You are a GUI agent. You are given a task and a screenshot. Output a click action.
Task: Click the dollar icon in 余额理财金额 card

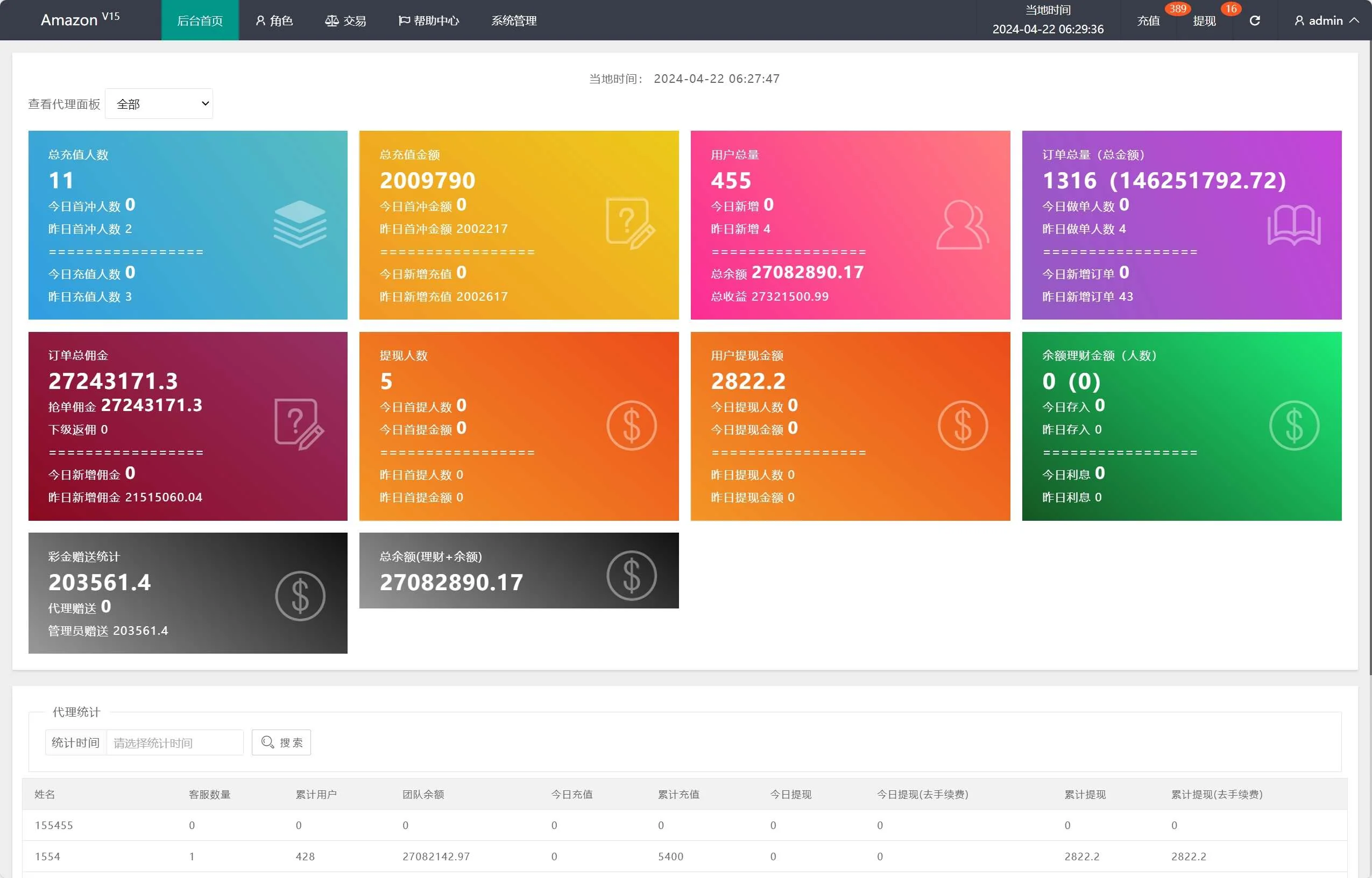tap(1294, 426)
